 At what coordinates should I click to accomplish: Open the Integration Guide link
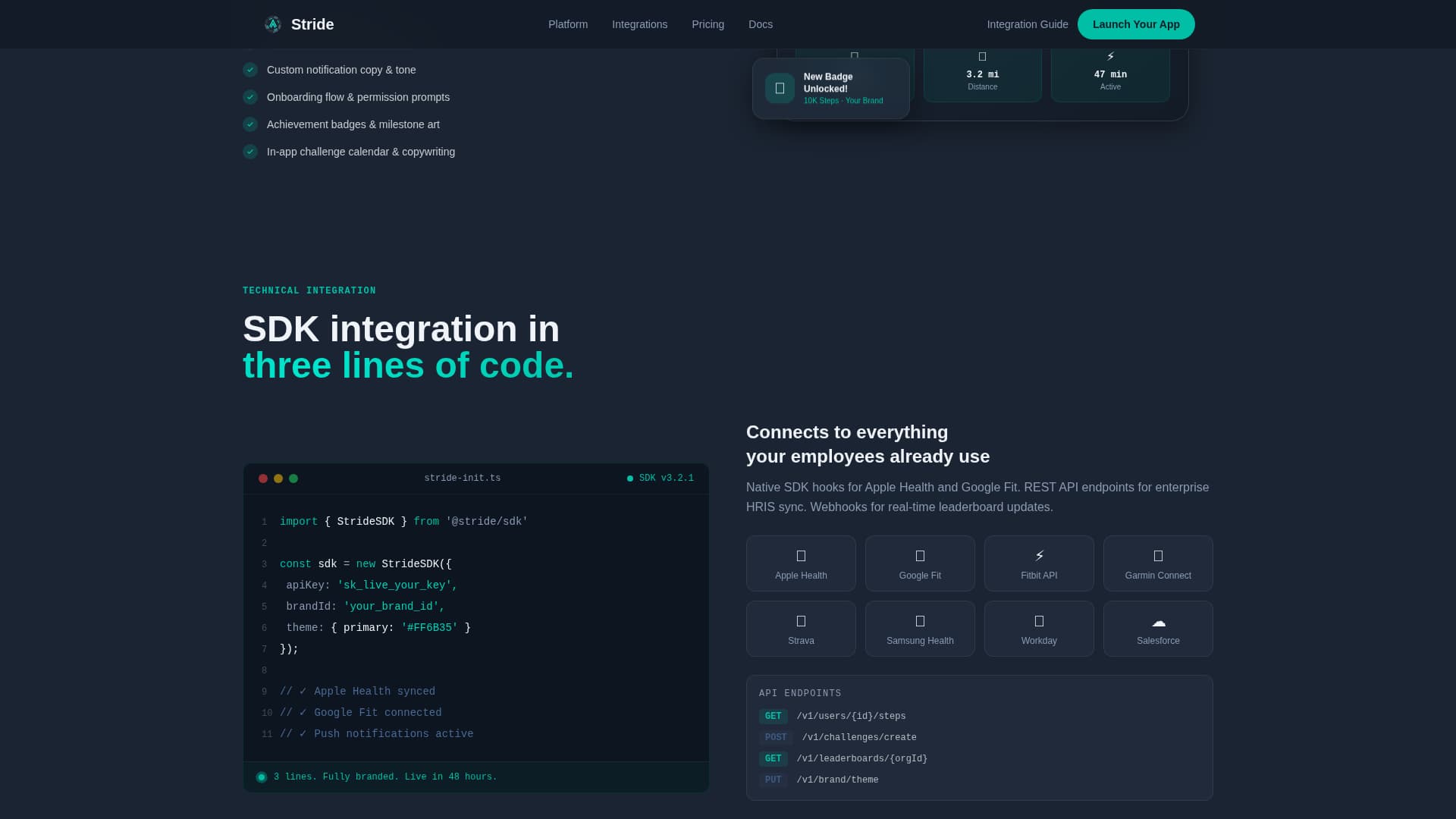1028,24
